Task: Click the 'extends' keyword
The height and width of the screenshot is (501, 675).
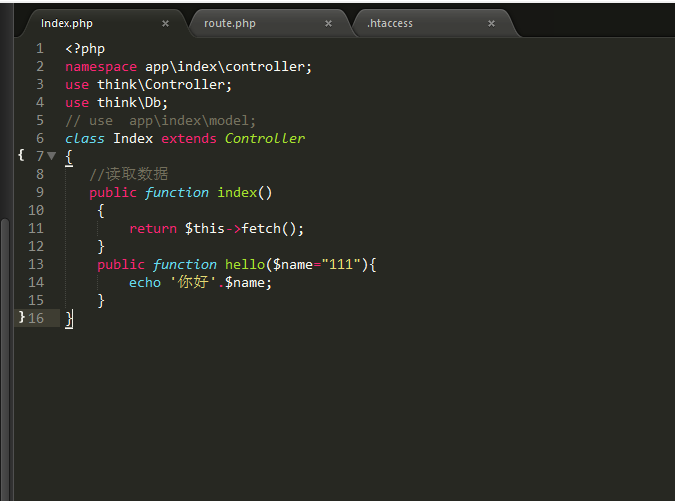Action: tap(189, 139)
